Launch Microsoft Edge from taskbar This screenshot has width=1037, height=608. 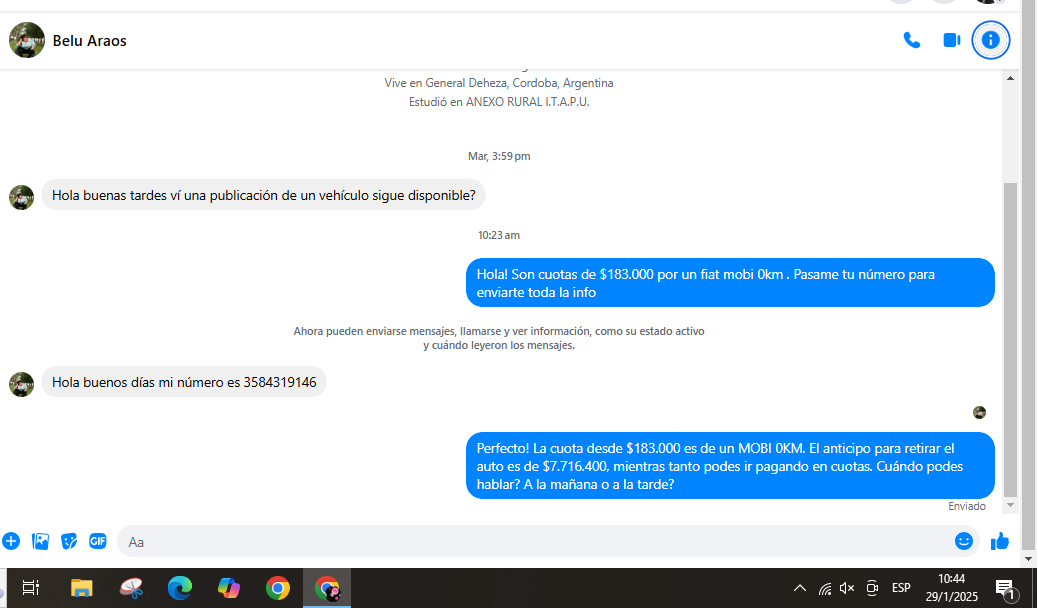point(180,587)
